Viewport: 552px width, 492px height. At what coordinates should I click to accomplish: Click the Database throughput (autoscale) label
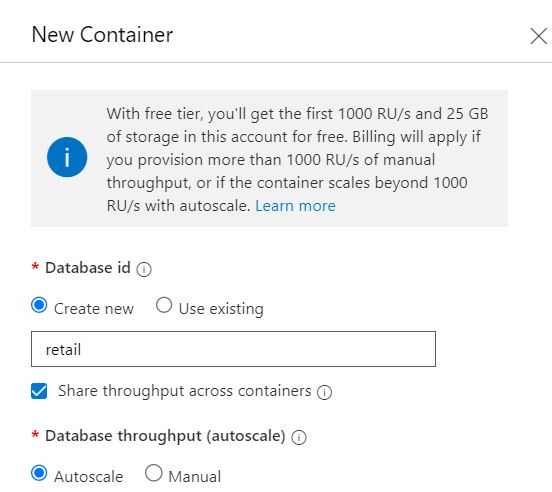(x=165, y=436)
